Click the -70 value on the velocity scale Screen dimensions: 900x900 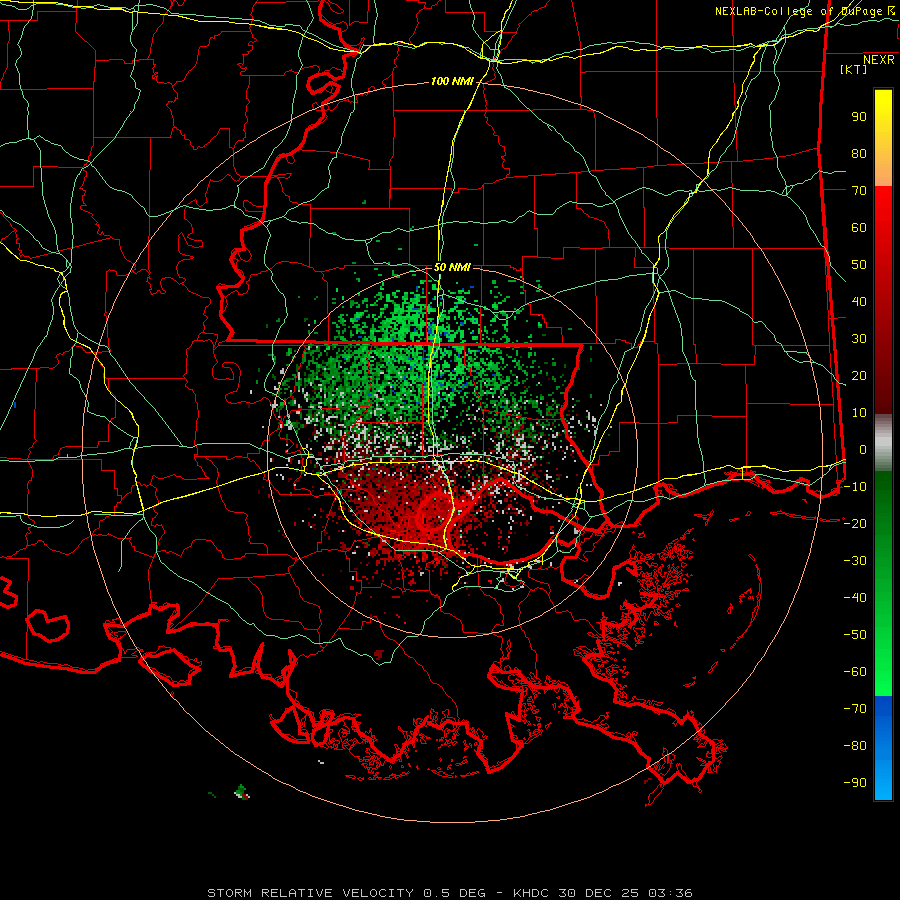point(855,709)
